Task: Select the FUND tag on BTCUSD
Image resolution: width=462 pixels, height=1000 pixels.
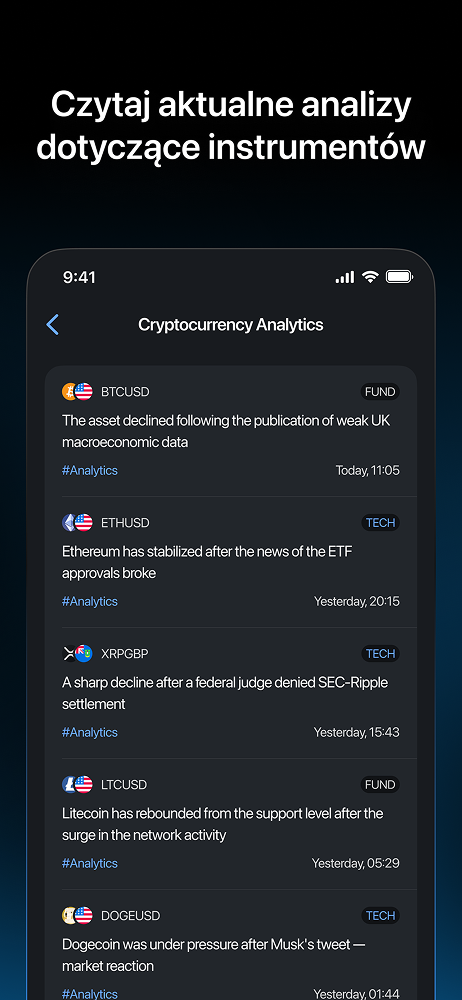Action: pyautogui.click(x=380, y=392)
